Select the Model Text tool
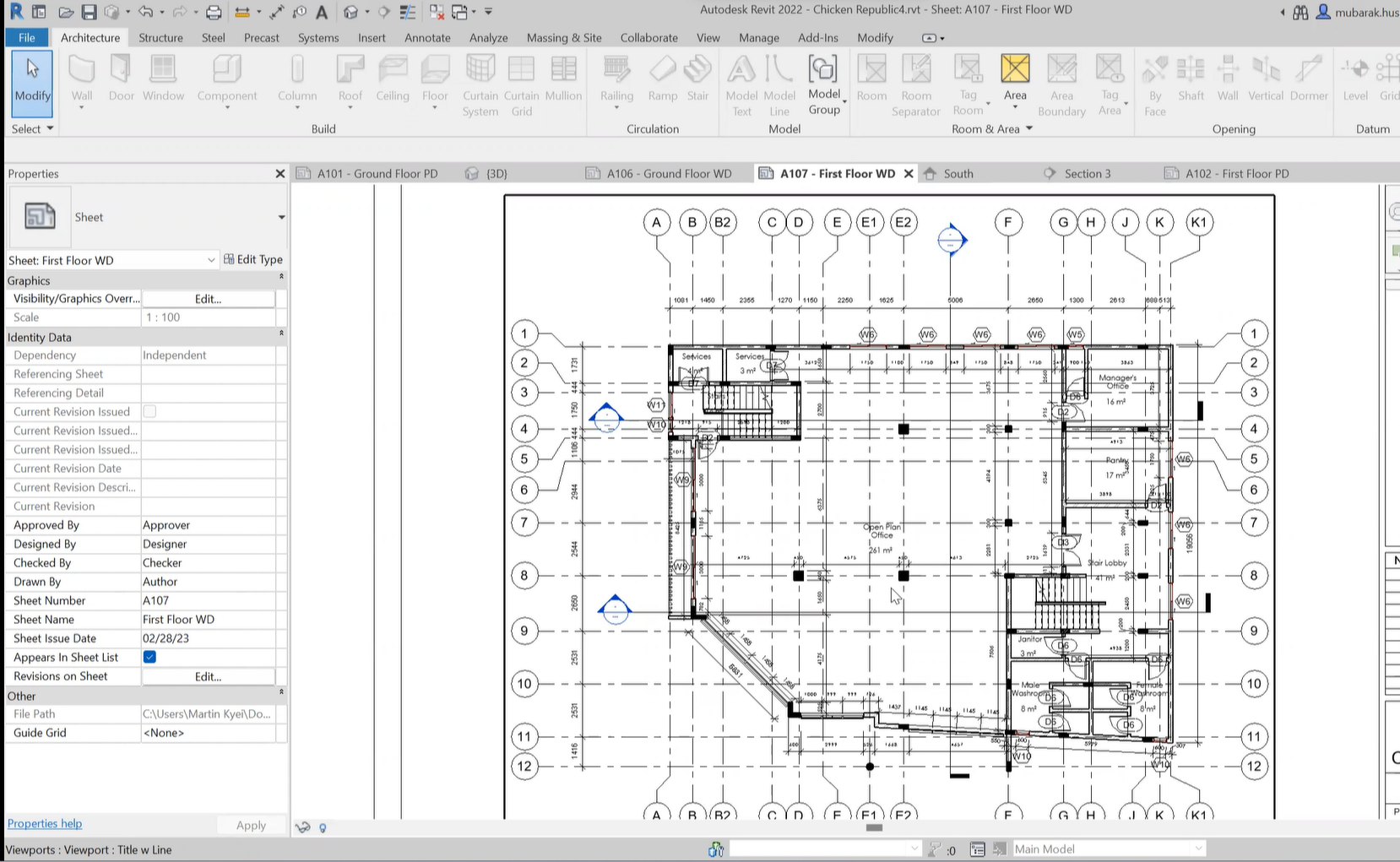 click(x=741, y=84)
